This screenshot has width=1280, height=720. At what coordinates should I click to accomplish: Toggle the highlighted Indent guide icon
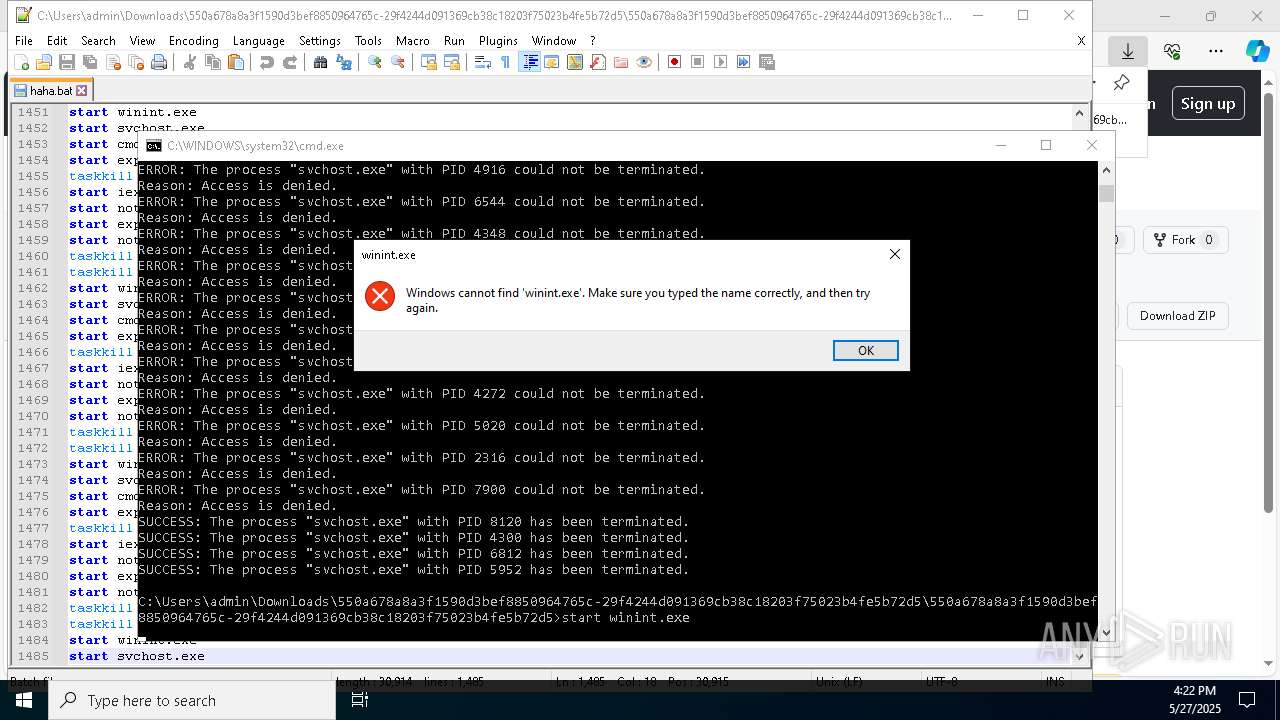click(529, 62)
